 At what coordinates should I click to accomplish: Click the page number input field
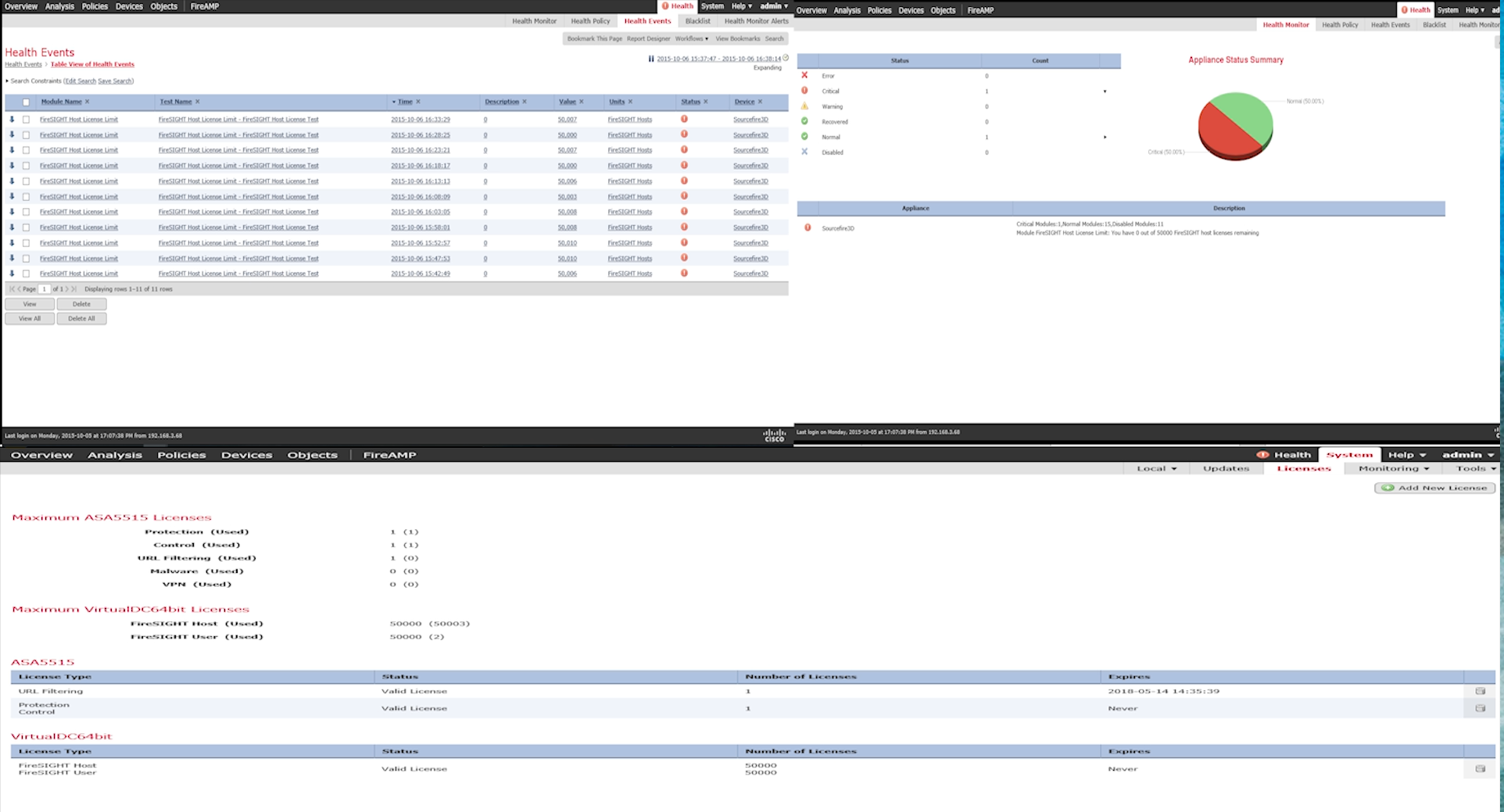pyautogui.click(x=44, y=288)
